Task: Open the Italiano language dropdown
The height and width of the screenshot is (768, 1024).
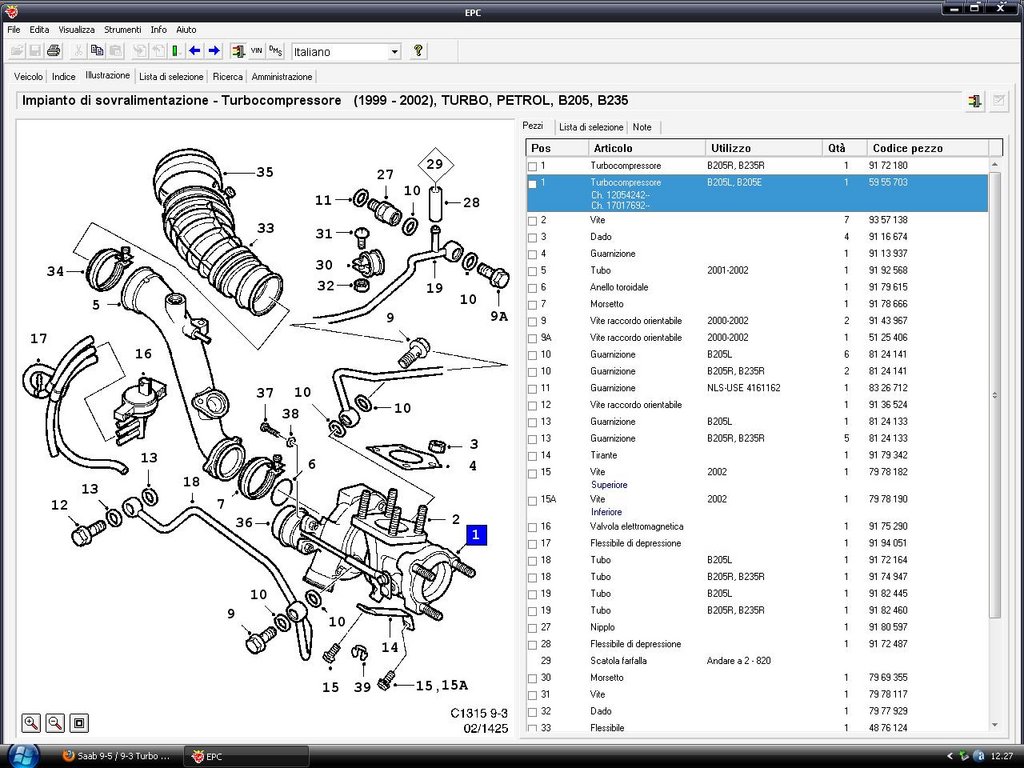Action: [394, 51]
